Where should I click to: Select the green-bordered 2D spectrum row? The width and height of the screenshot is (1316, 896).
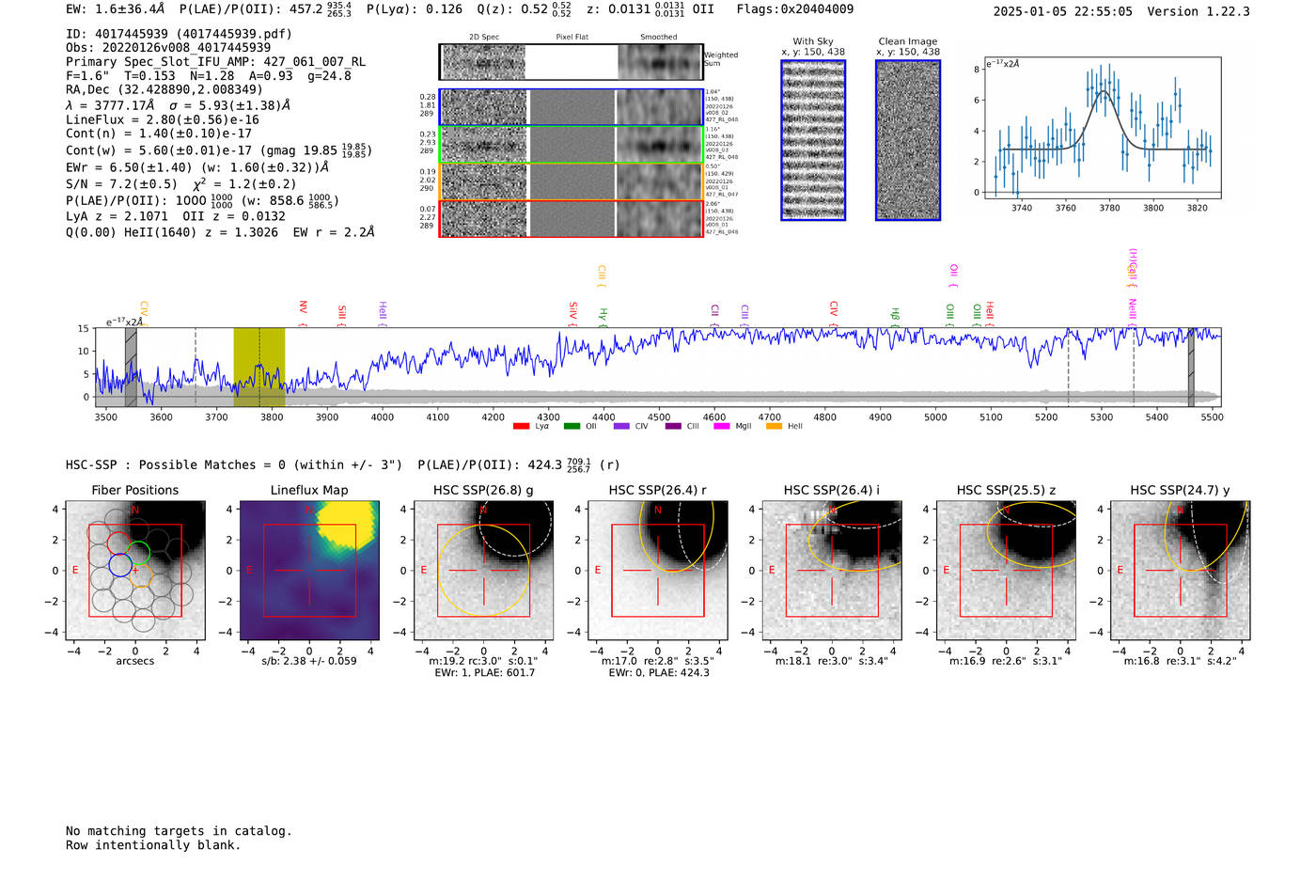(x=572, y=145)
